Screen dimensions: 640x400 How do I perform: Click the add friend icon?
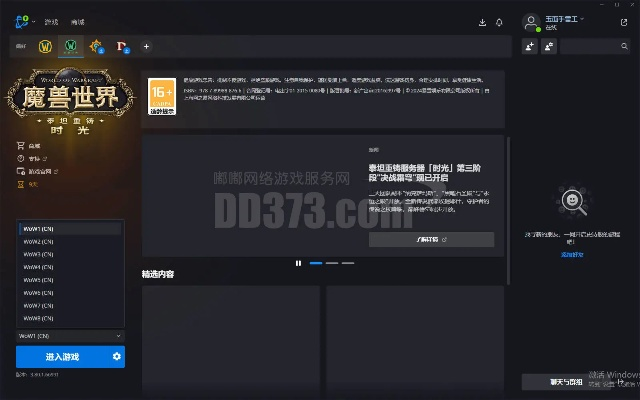[530, 47]
